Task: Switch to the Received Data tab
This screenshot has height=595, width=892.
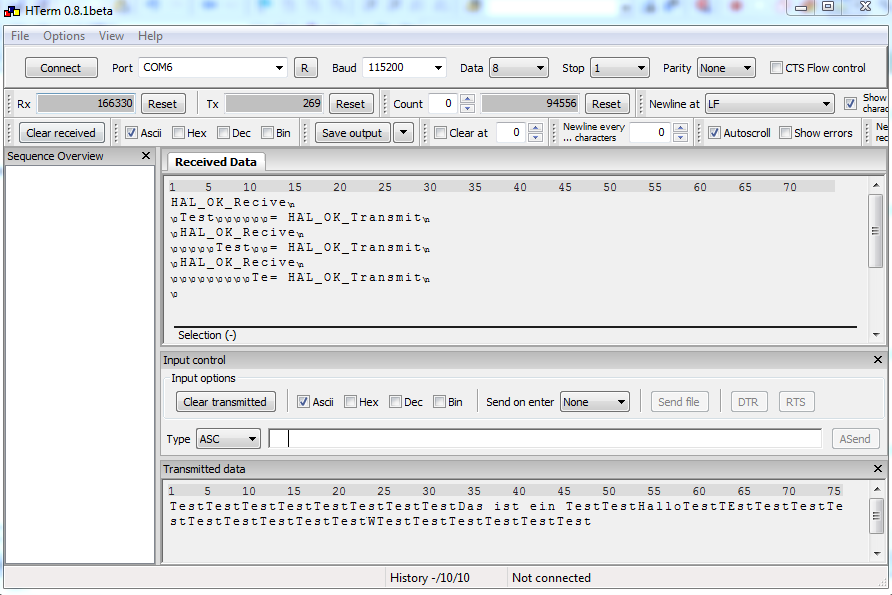Action: point(215,162)
